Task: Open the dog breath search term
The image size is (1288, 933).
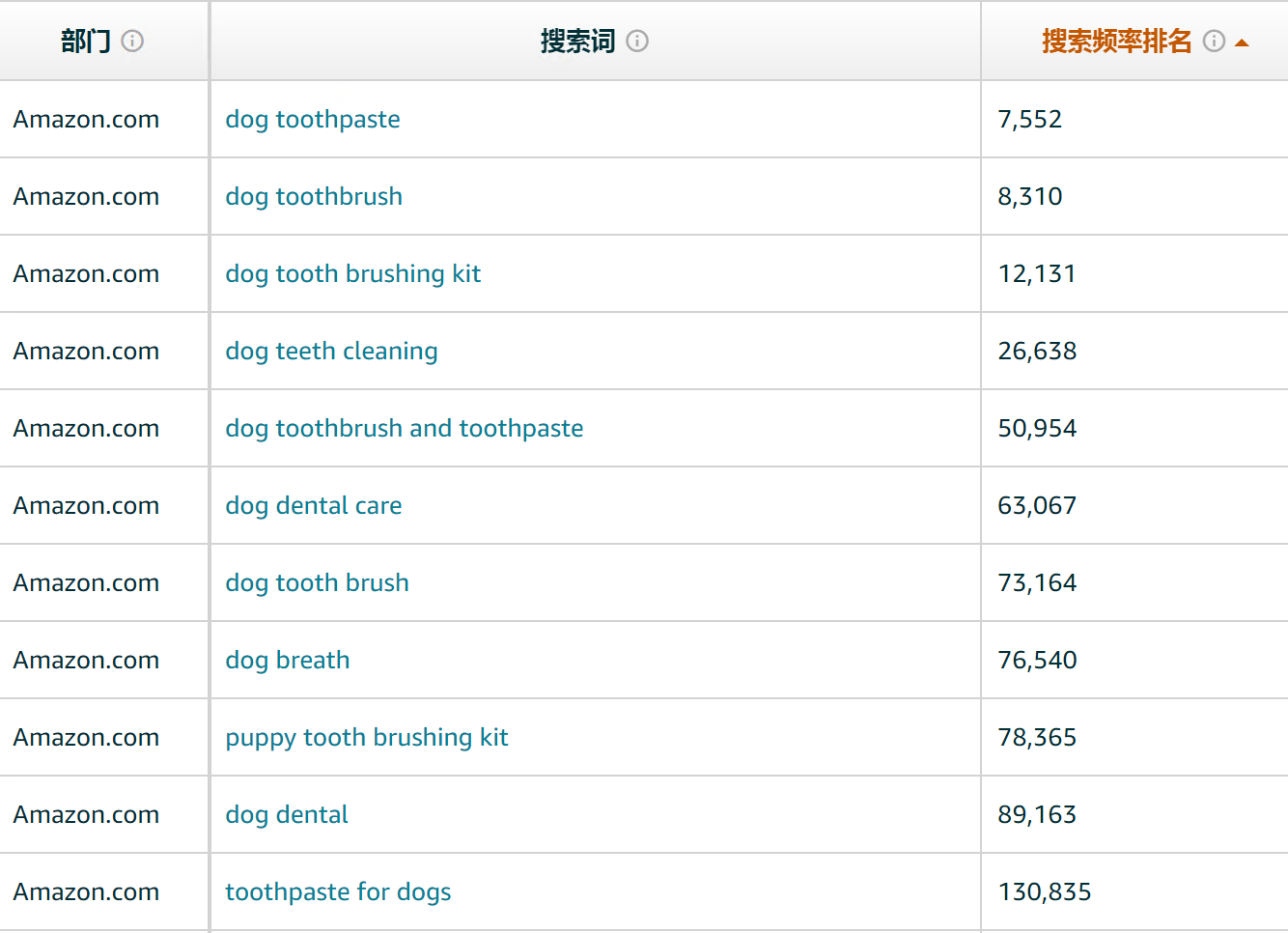Action: pyautogui.click(x=287, y=660)
